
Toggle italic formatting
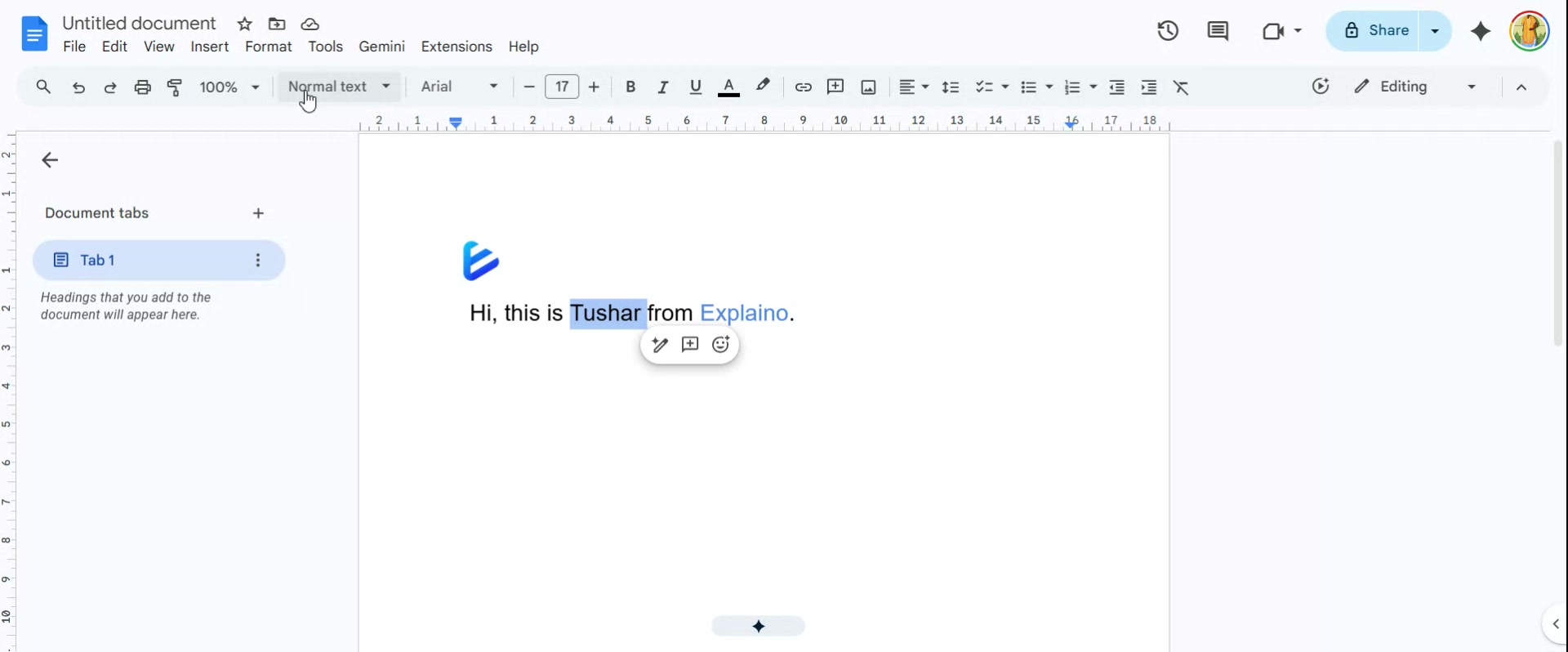coord(663,87)
